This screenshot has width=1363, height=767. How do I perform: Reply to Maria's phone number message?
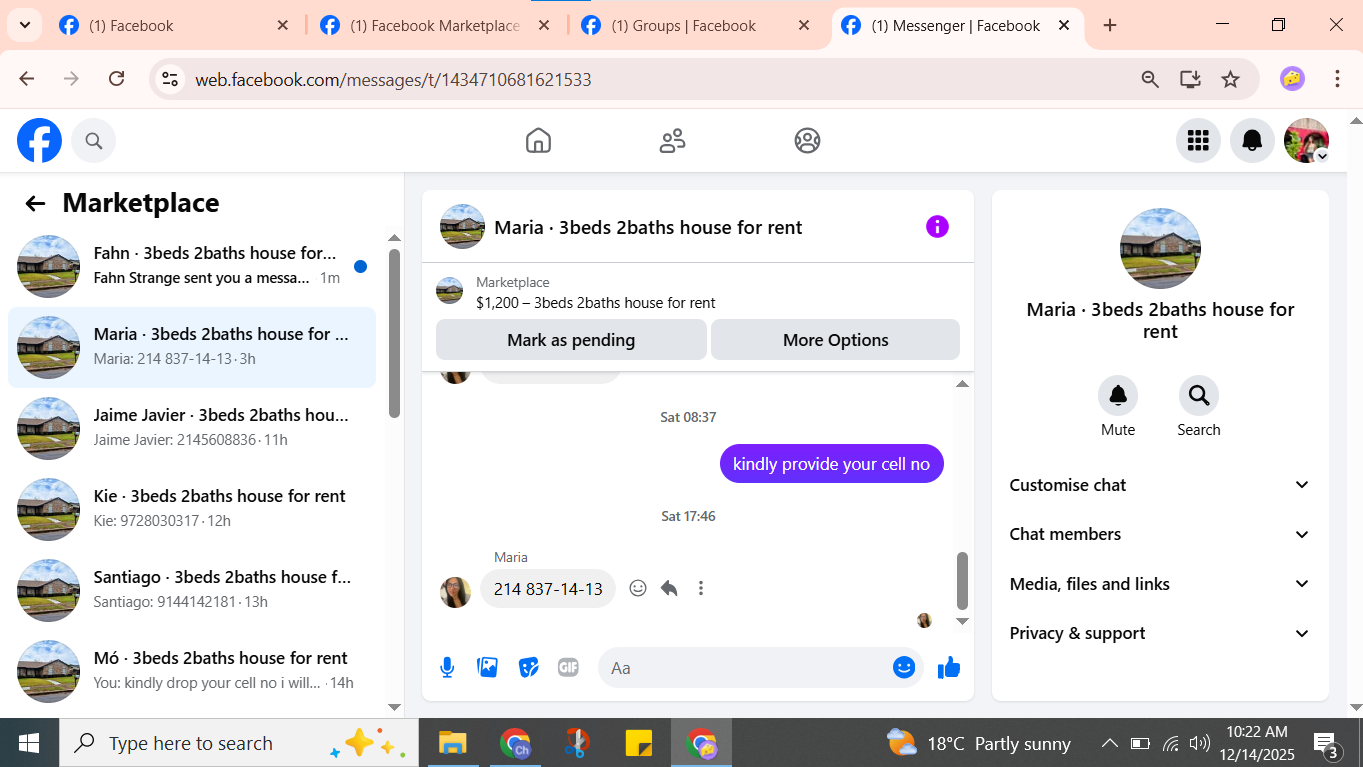669,588
